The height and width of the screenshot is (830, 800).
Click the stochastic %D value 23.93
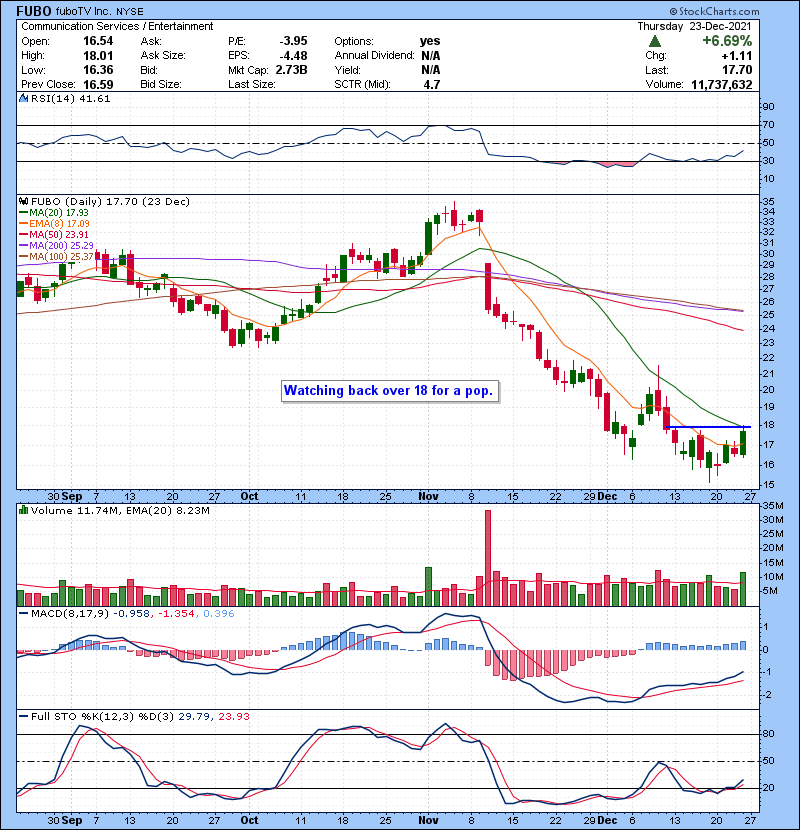pos(233,716)
